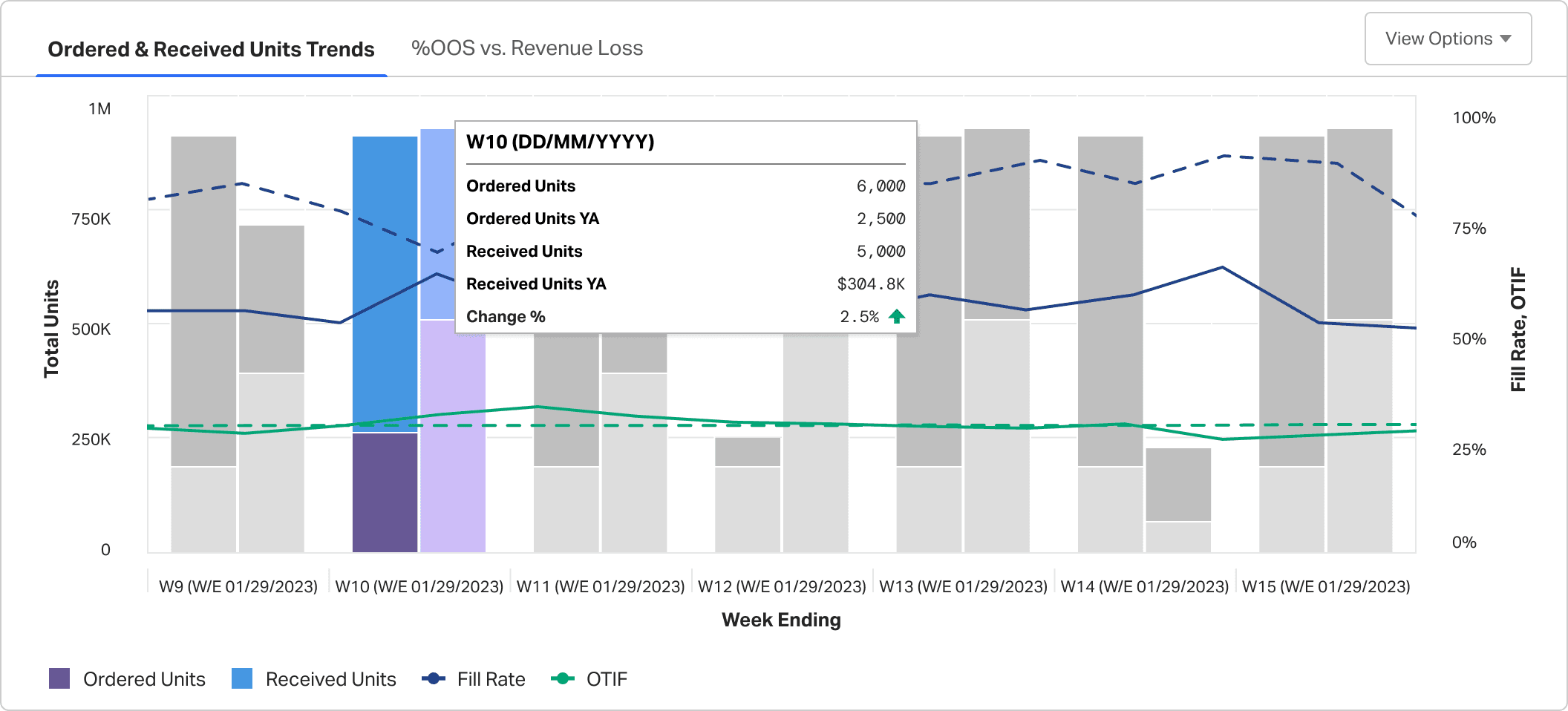This screenshot has width=1568, height=711.
Task: Click the W10 blue Received Units bar
Action: tap(385, 284)
